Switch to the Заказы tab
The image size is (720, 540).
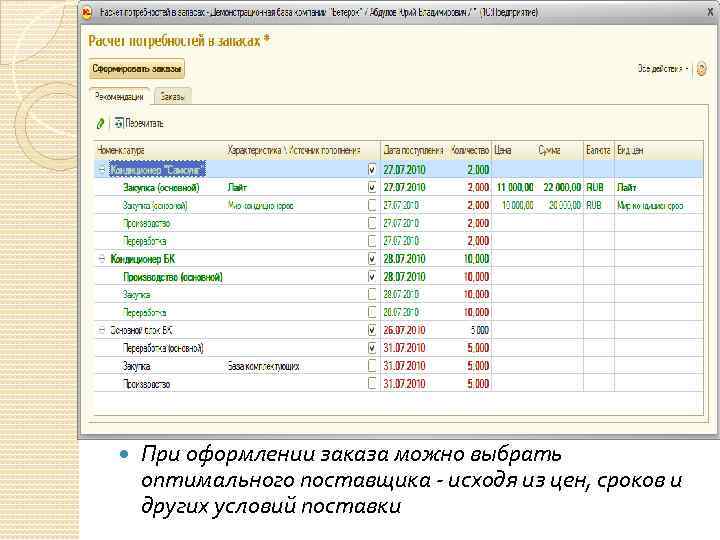click(x=173, y=96)
